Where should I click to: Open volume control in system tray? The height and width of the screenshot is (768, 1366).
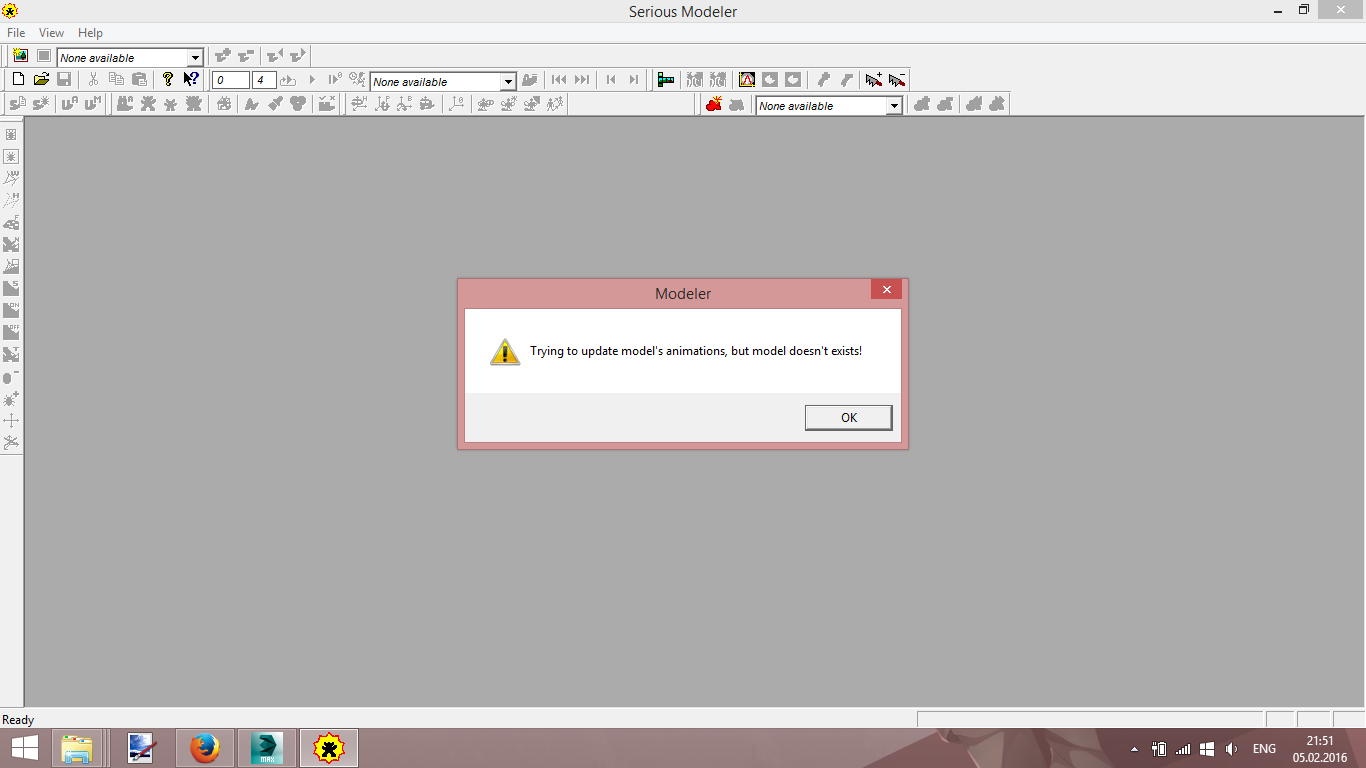pyautogui.click(x=1231, y=749)
